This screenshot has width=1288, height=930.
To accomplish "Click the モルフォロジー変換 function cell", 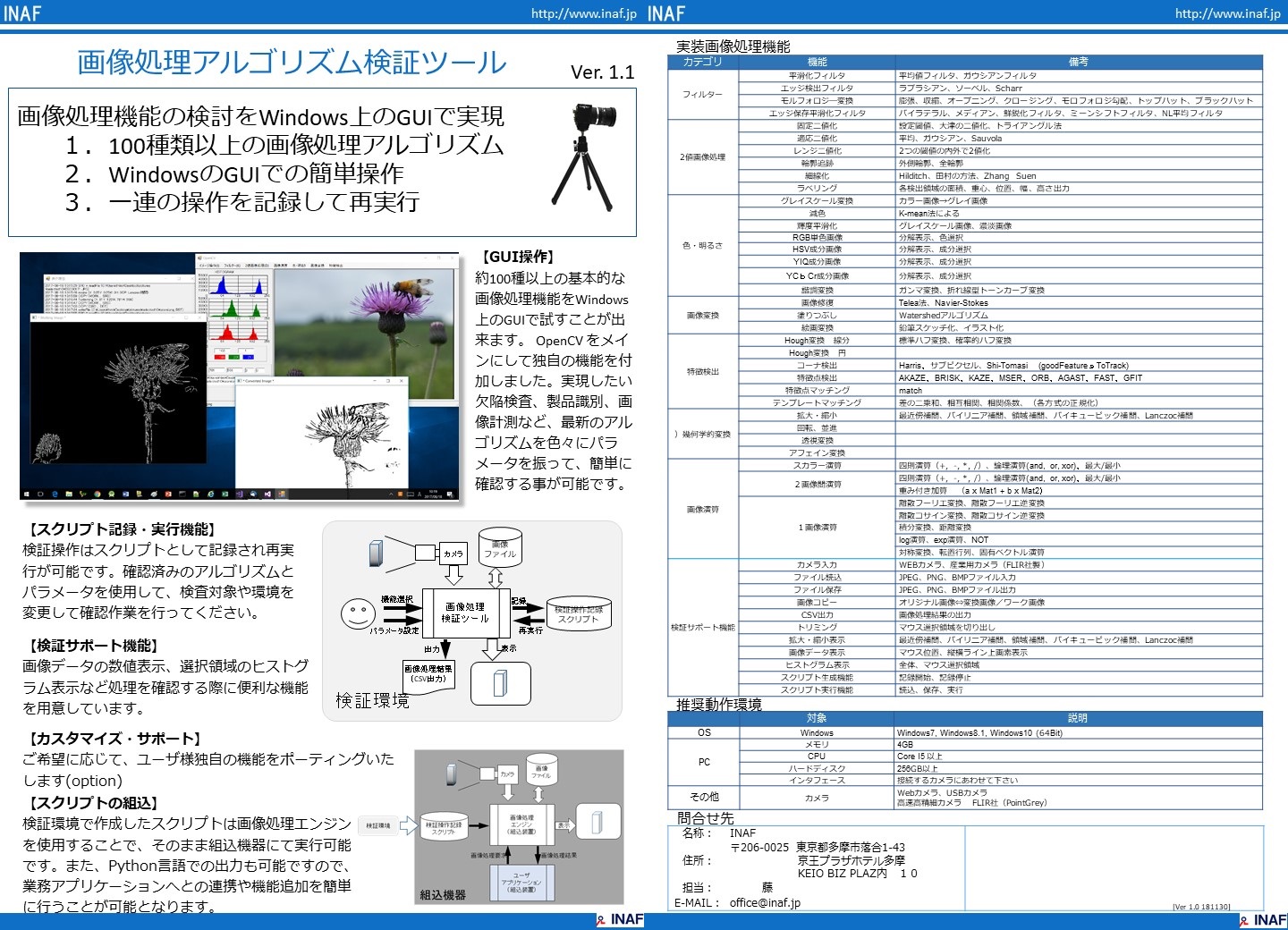I will [817, 100].
